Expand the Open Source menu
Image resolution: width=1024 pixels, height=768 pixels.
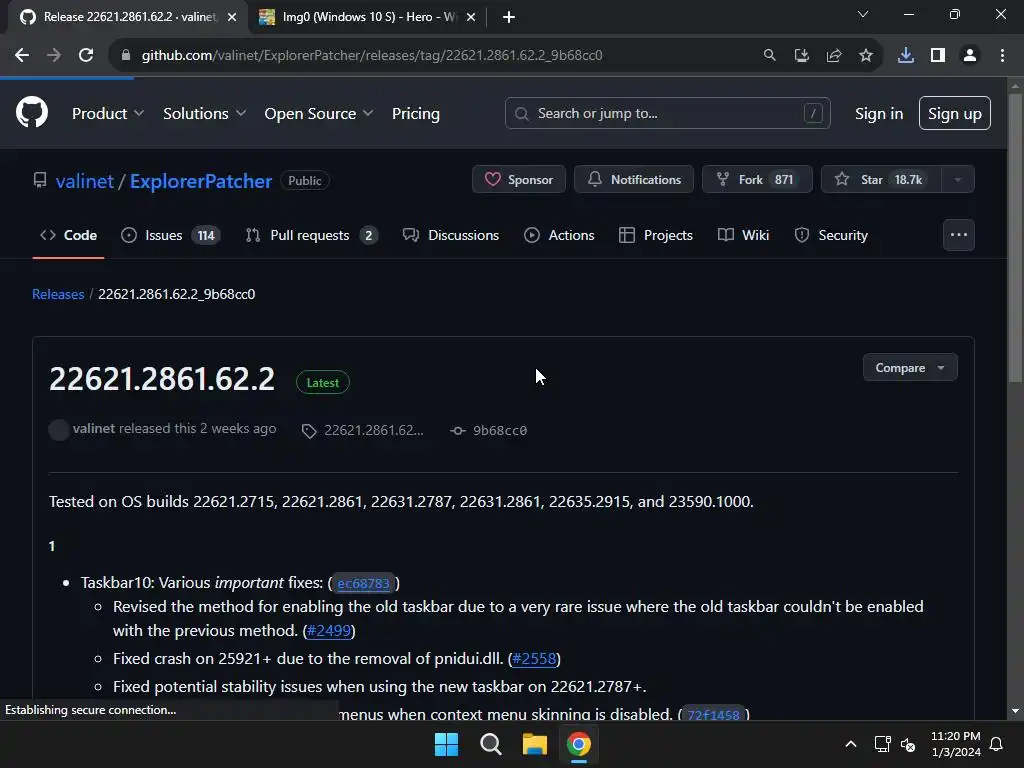319,114
